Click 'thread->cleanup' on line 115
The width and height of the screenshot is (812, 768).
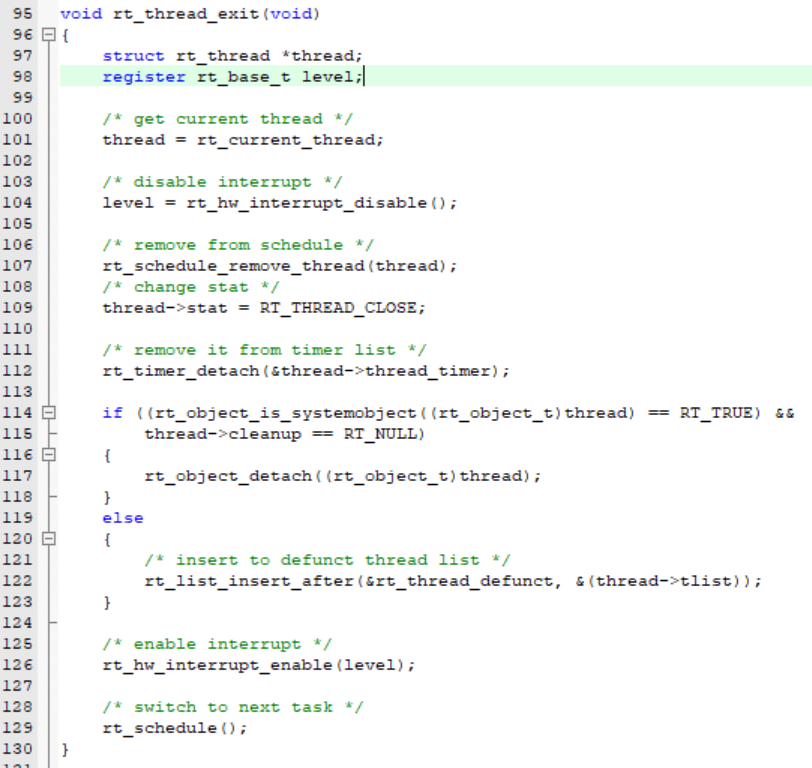[223, 434]
